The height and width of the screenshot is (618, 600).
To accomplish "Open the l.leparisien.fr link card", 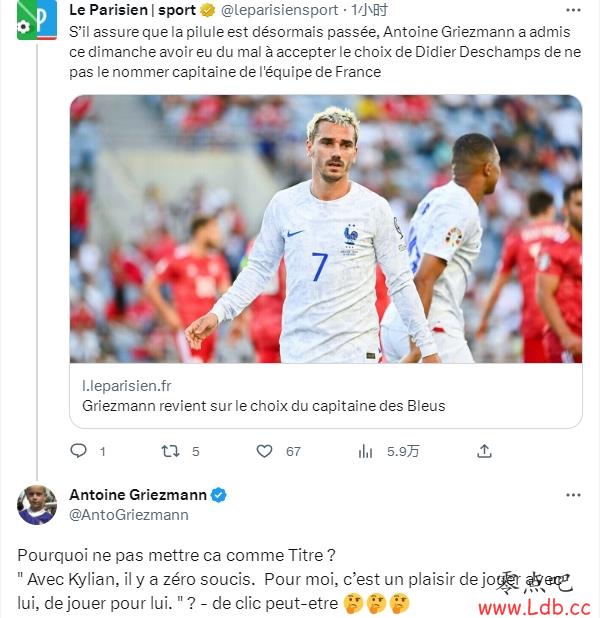I will click(x=326, y=395).
